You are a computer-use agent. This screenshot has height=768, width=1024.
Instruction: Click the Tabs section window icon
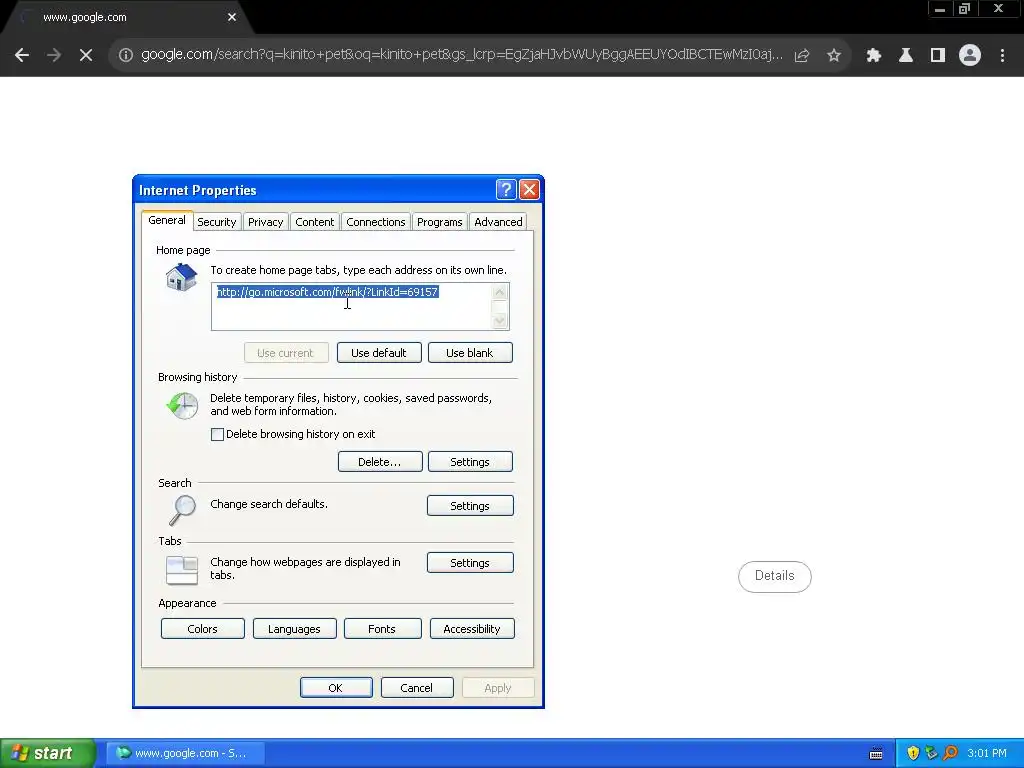(x=182, y=569)
